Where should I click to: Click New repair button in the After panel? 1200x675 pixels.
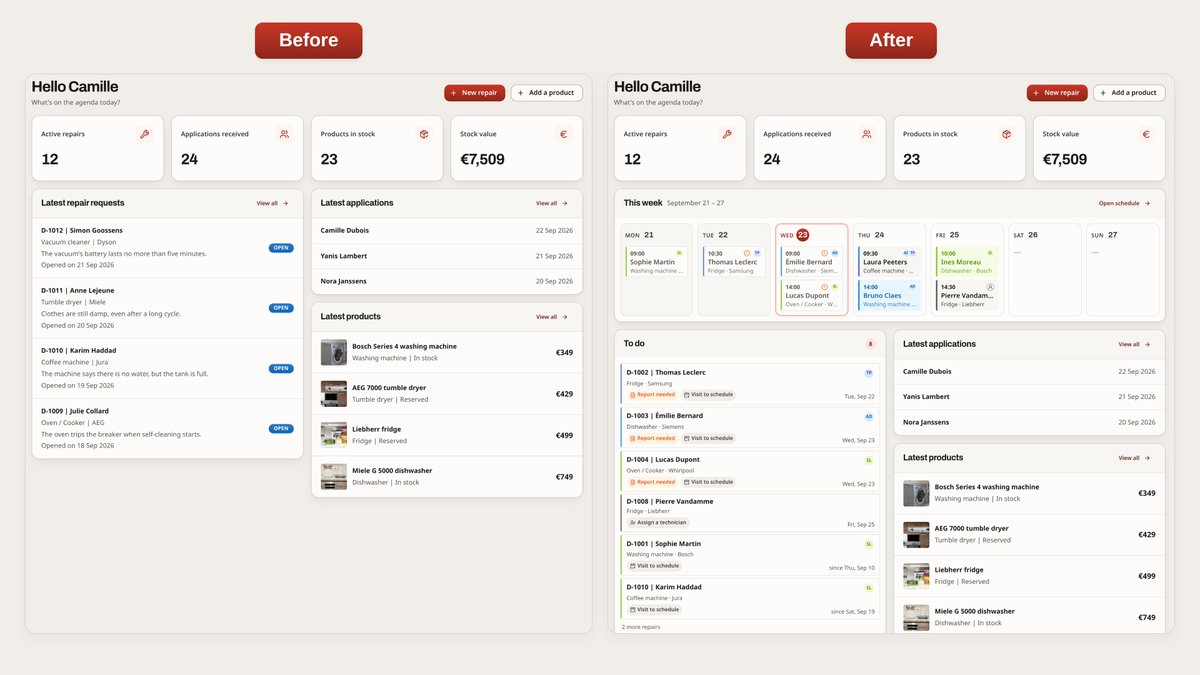[x=1057, y=93]
